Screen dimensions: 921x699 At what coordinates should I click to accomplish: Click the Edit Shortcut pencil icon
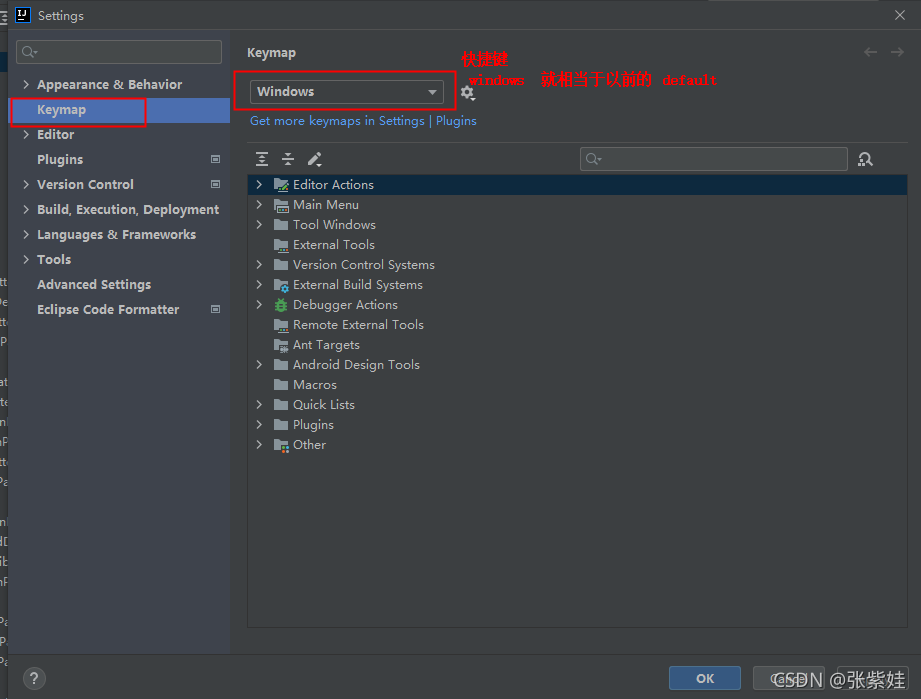[315, 159]
